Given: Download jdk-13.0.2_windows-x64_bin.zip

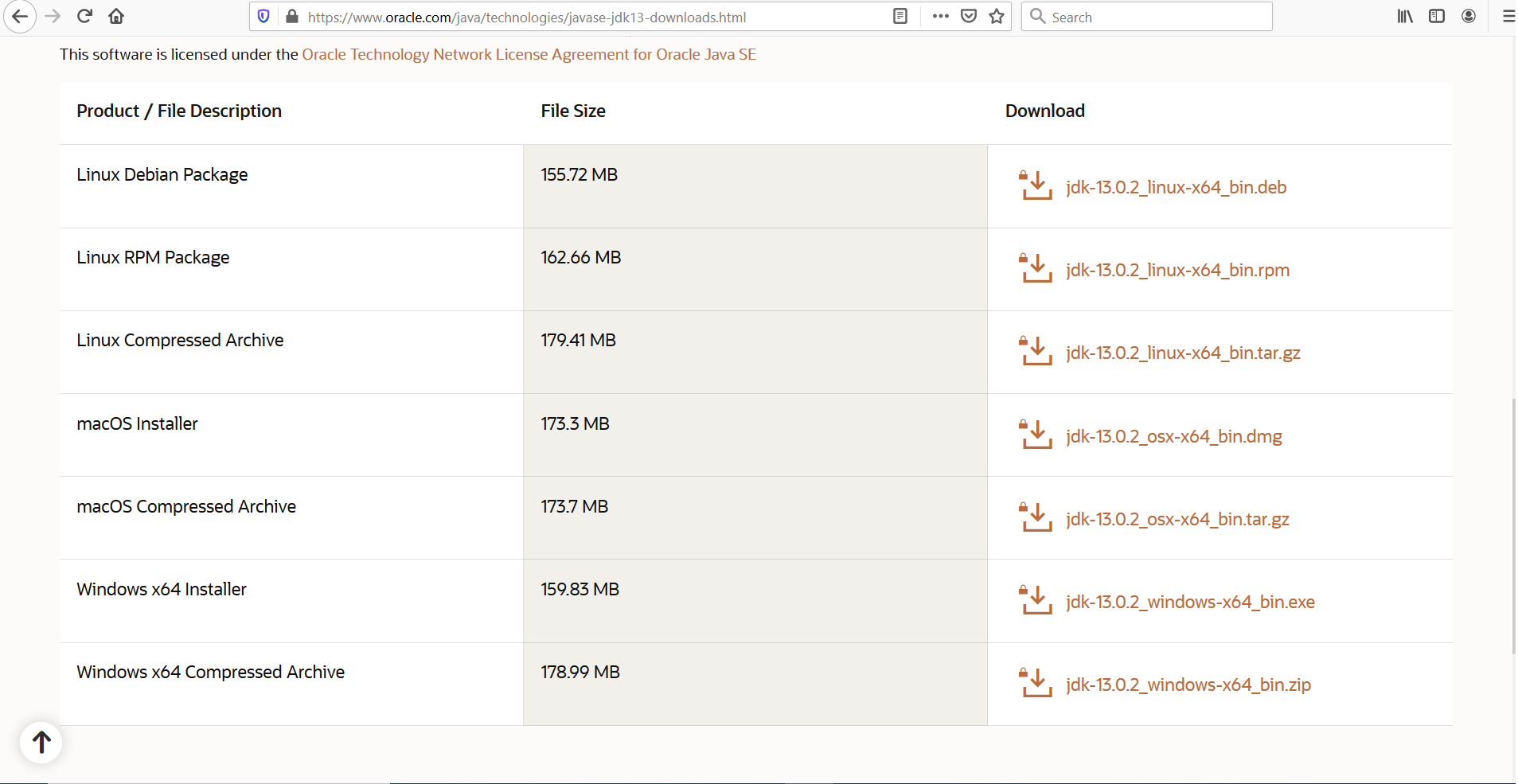Looking at the screenshot, I should (x=1188, y=685).
